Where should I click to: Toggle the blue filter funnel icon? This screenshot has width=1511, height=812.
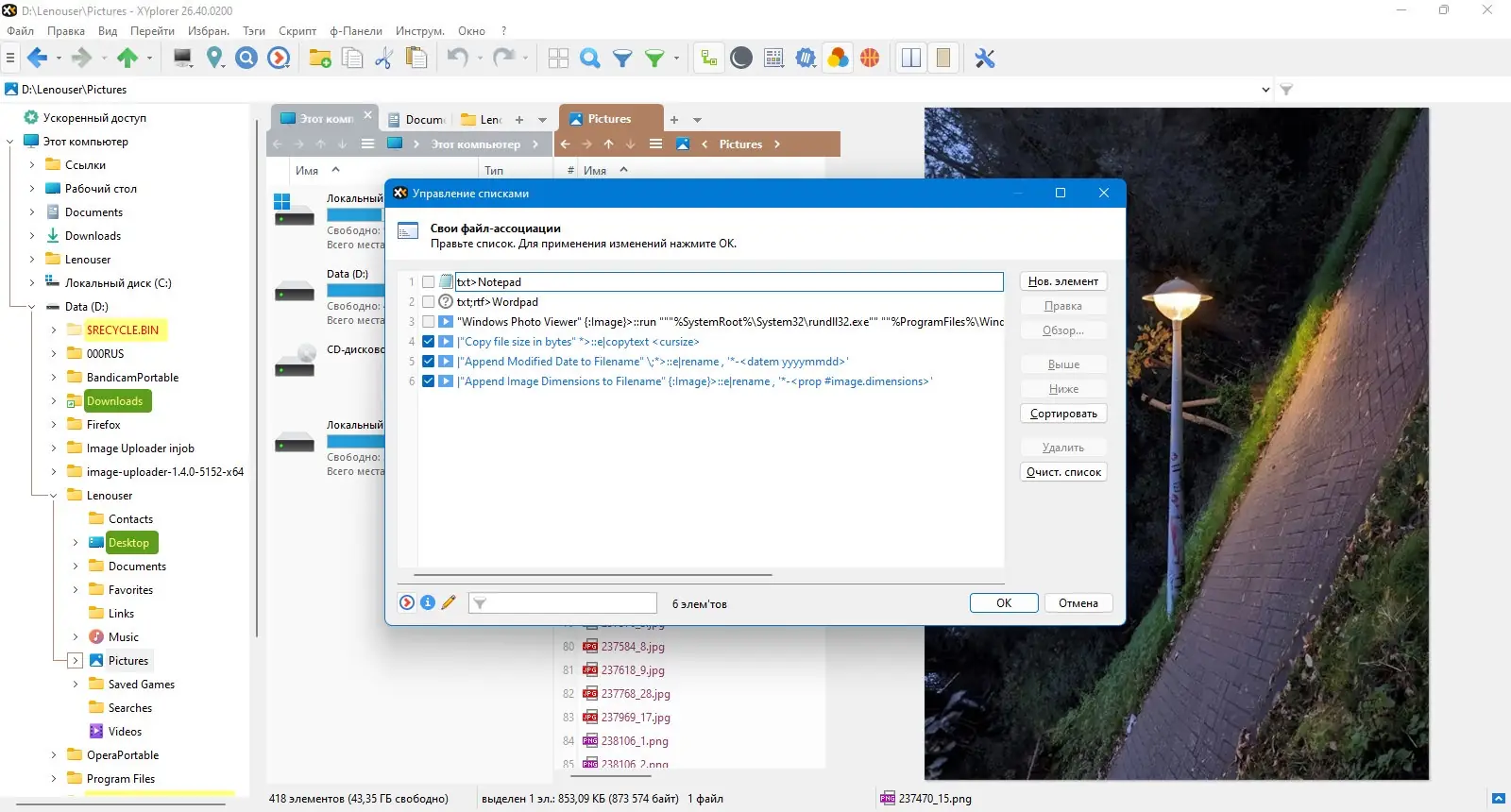click(622, 59)
